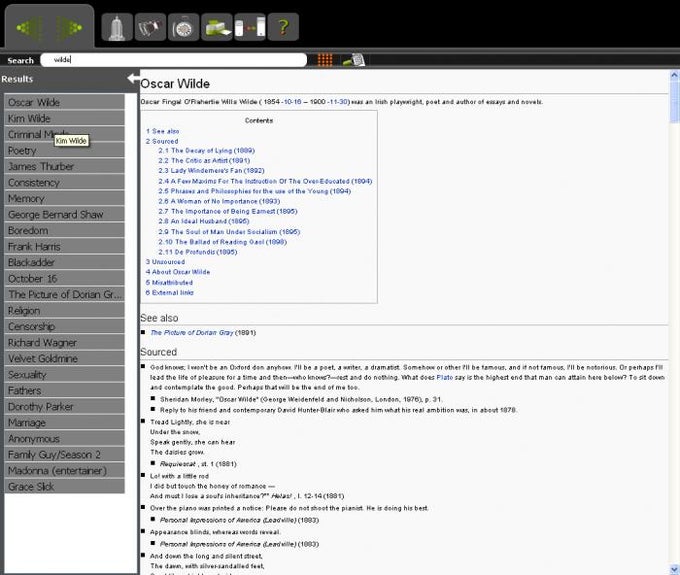Follow 2.11 De Profundis link
The image size is (680, 575).
[198, 252]
